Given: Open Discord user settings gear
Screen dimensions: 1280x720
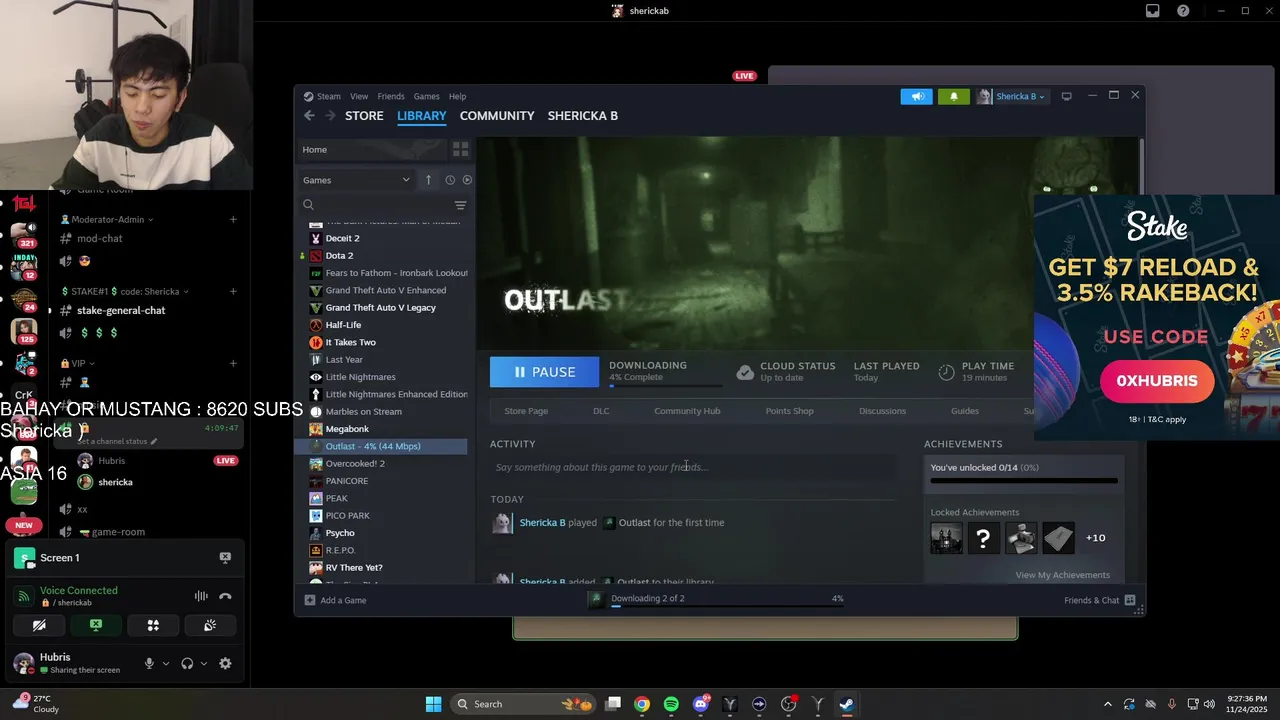Looking at the screenshot, I should point(225,663).
